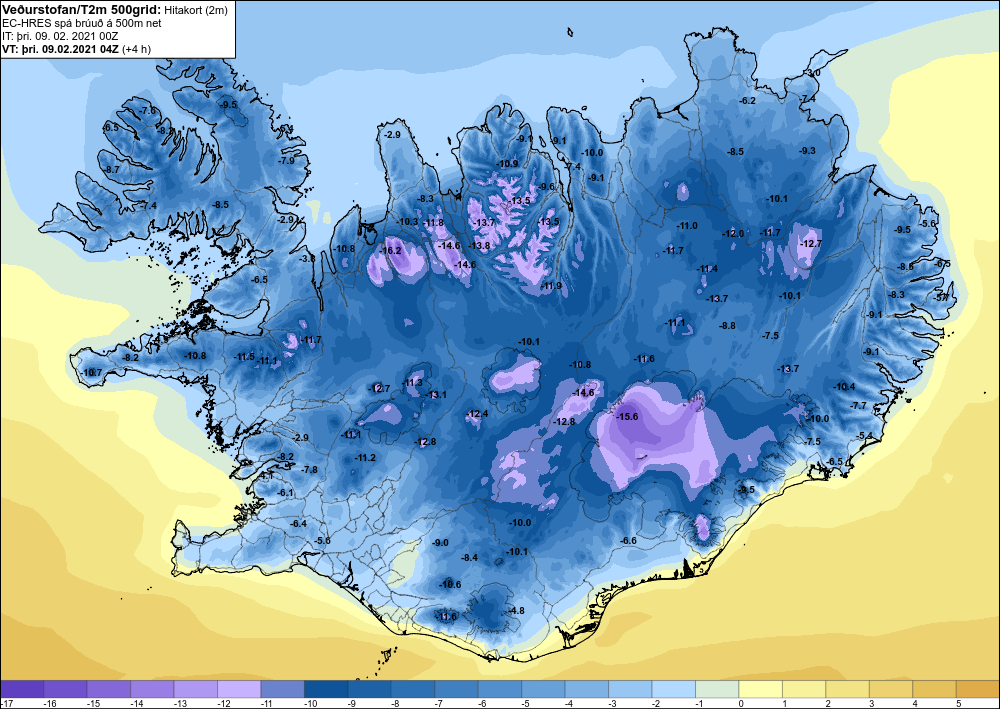Image resolution: width=1000 pixels, height=709 pixels.
Task: Click the -10.6 temperature label
Action: tap(450, 584)
